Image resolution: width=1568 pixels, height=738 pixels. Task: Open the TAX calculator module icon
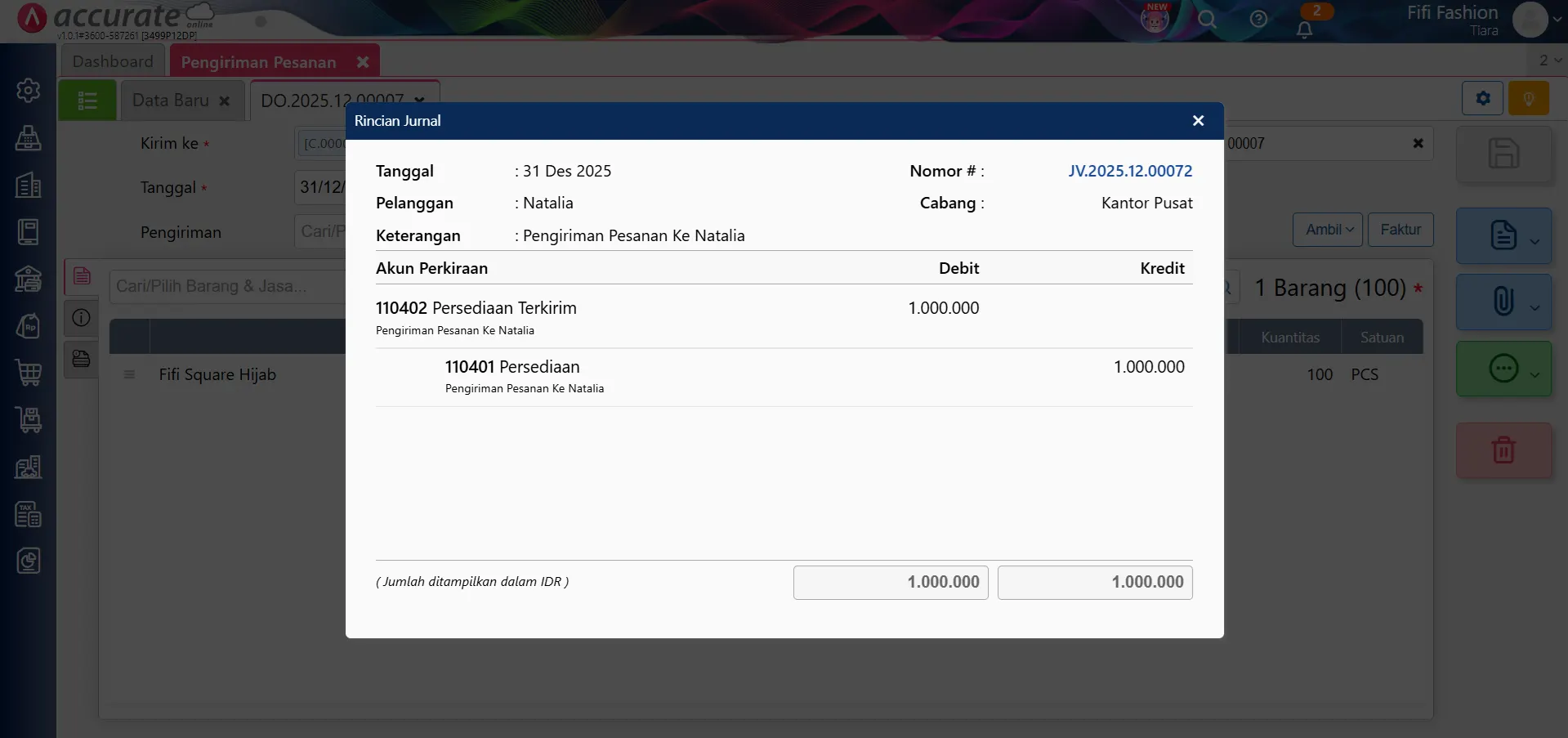coord(29,514)
